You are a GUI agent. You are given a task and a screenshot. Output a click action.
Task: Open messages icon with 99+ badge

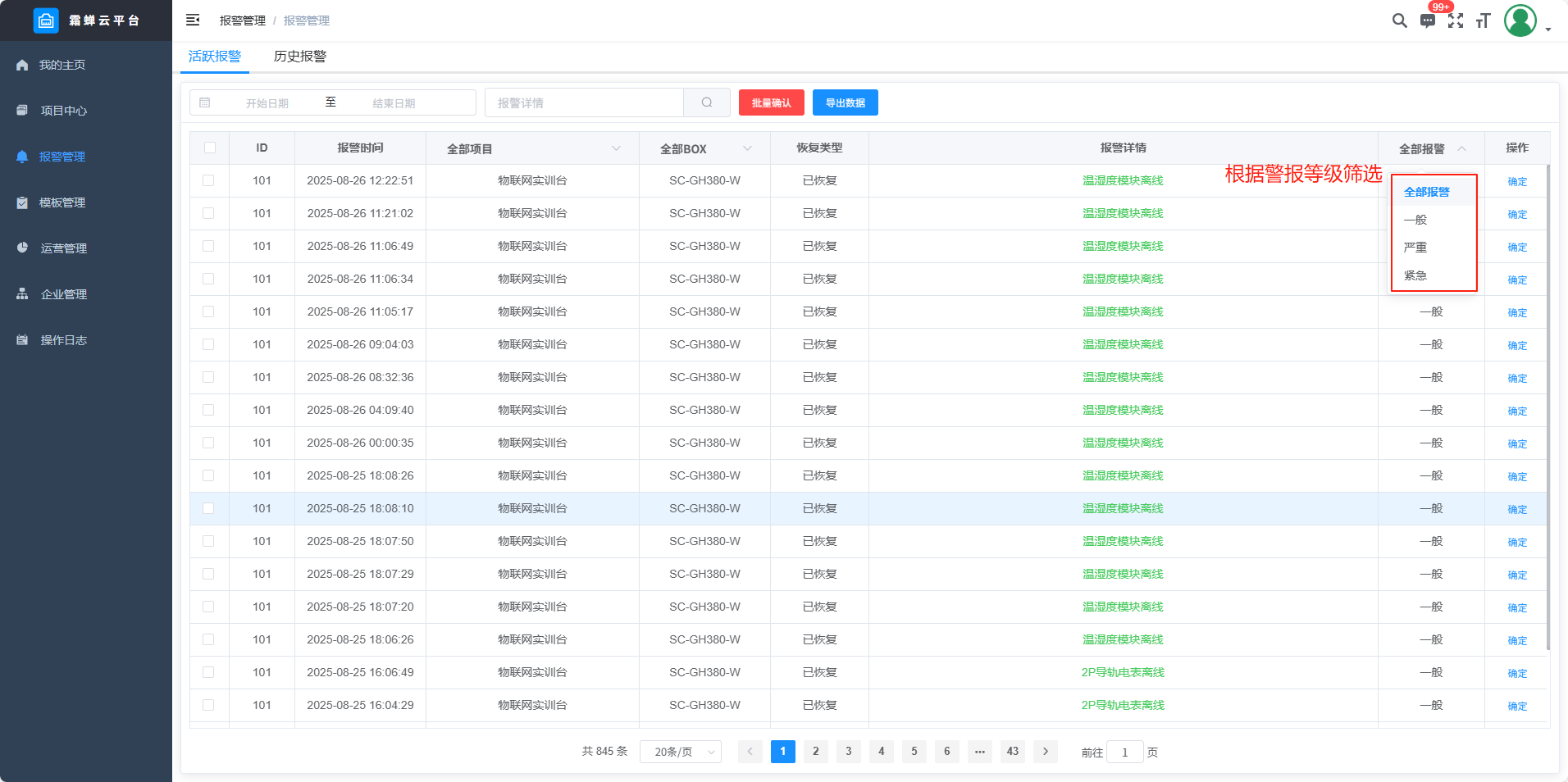tap(1428, 21)
